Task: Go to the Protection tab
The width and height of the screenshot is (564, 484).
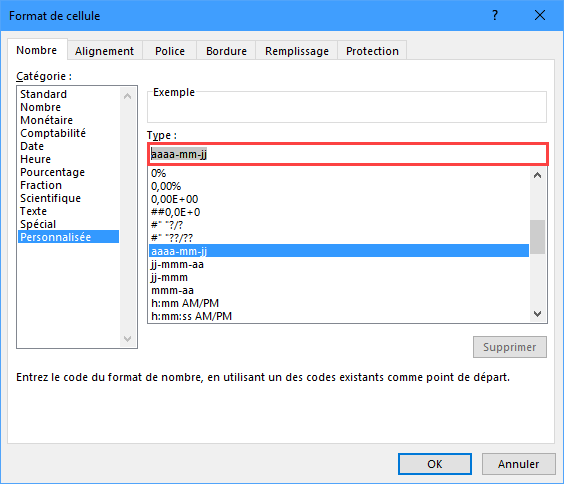Action: [x=372, y=51]
